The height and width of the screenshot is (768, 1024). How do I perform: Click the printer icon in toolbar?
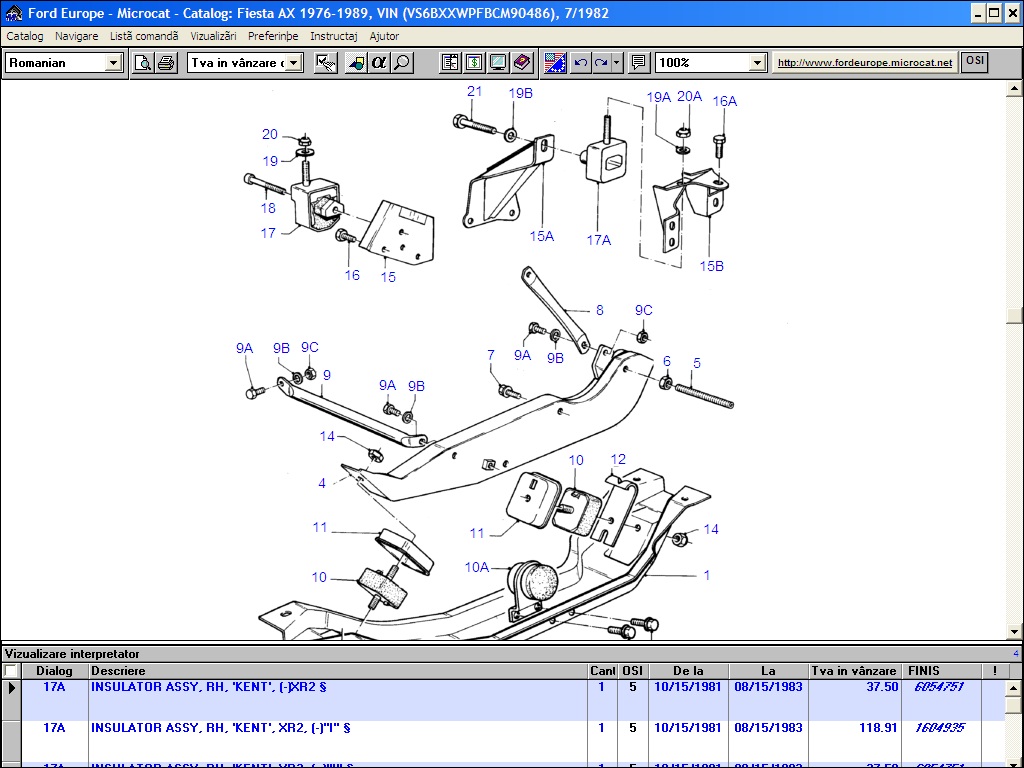click(x=166, y=63)
